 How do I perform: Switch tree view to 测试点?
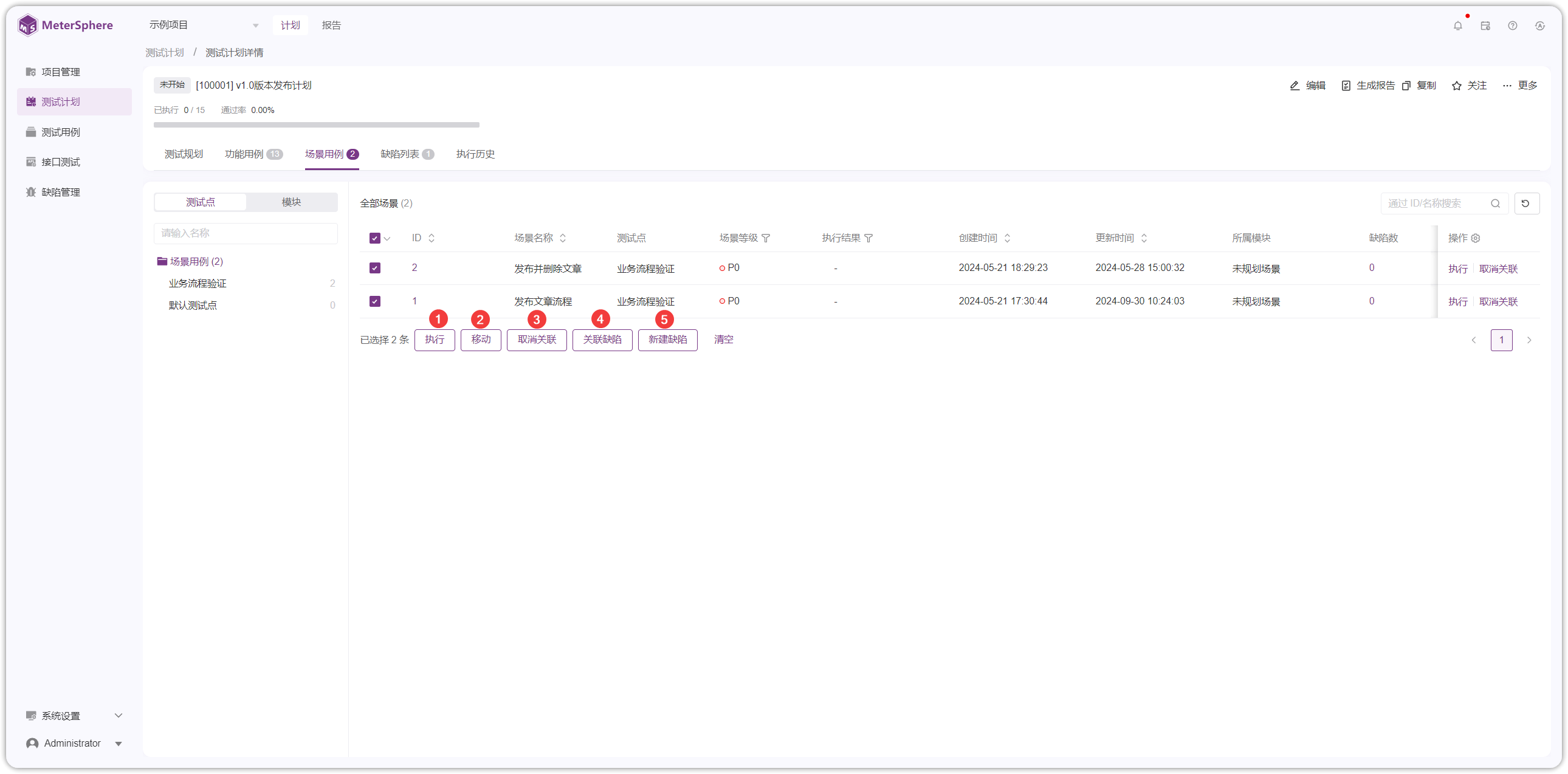[x=201, y=202]
